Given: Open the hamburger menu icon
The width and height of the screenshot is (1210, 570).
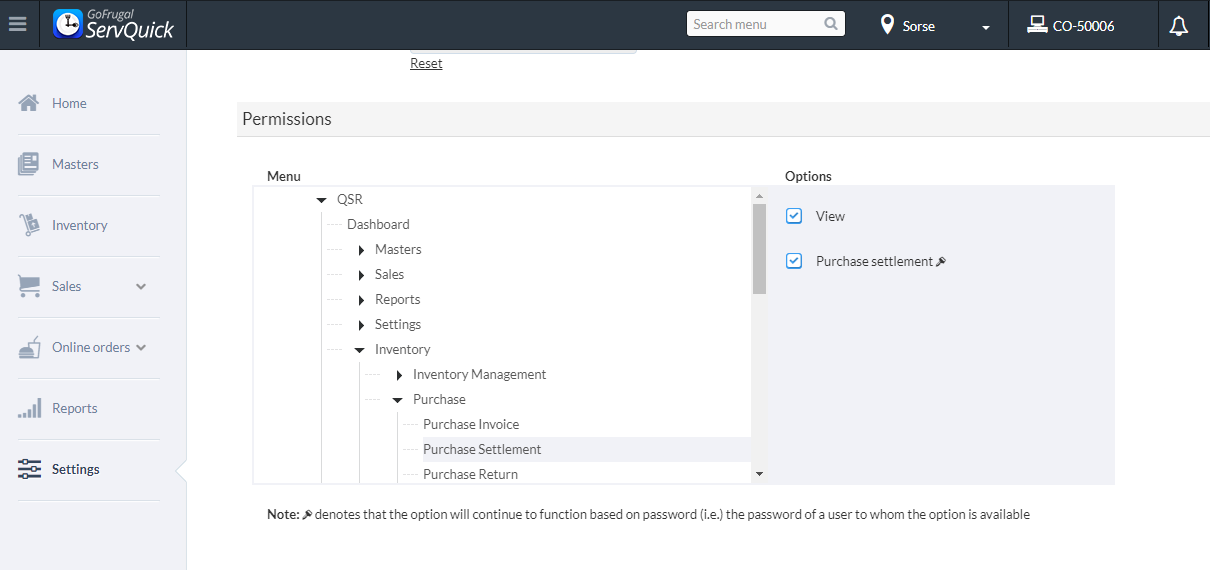Looking at the screenshot, I should coord(17,25).
